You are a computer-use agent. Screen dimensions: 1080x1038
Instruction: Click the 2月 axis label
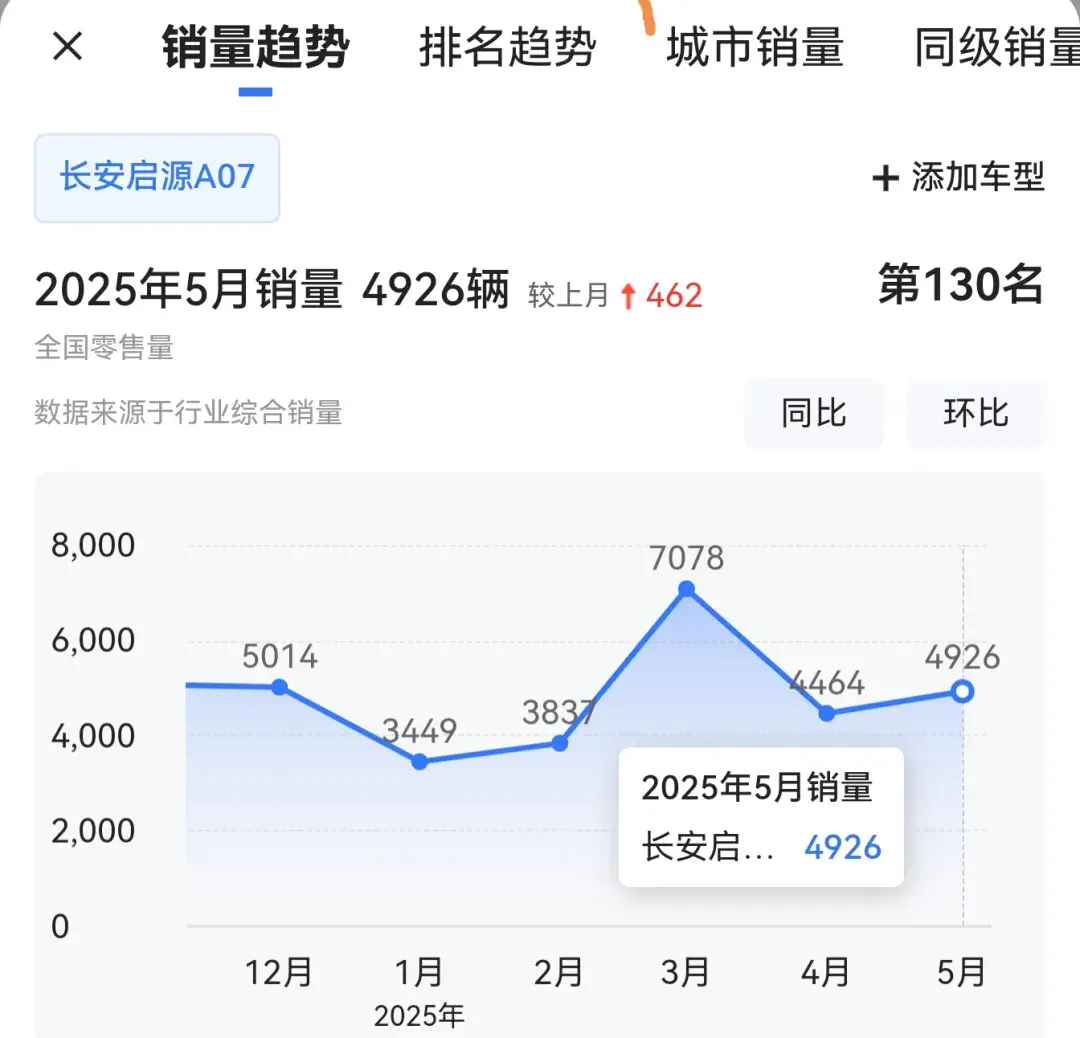point(559,973)
